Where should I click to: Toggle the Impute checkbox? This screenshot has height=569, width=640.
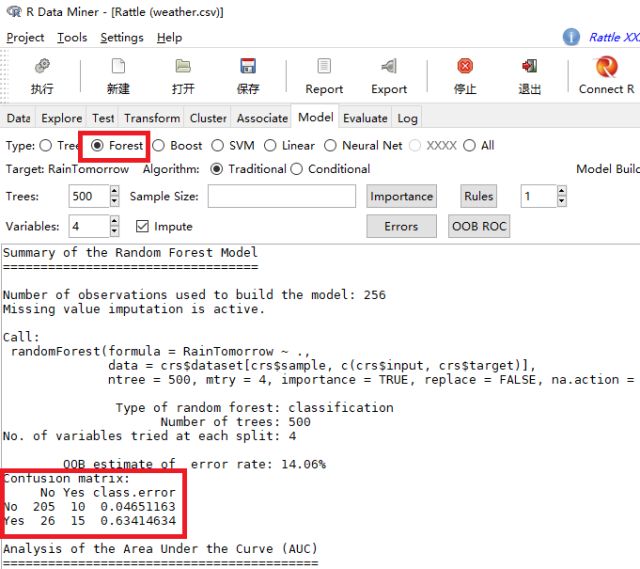click(142, 226)
